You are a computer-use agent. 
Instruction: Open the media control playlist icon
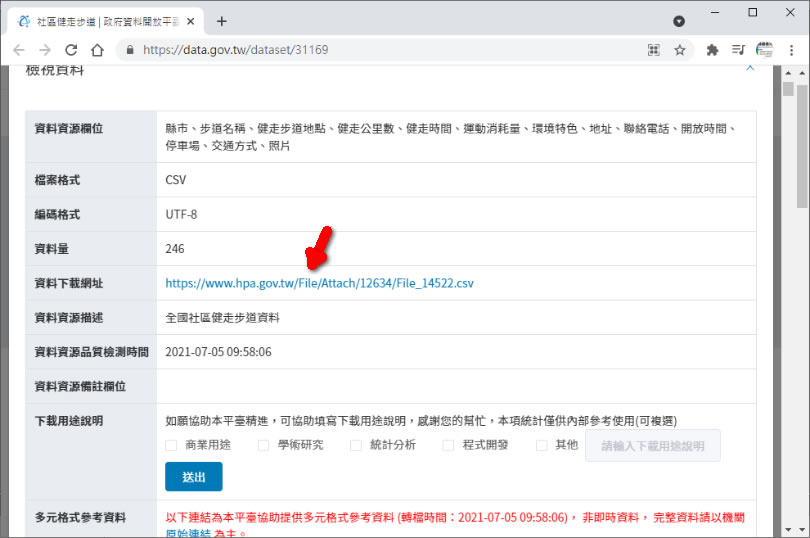[738, 50]
